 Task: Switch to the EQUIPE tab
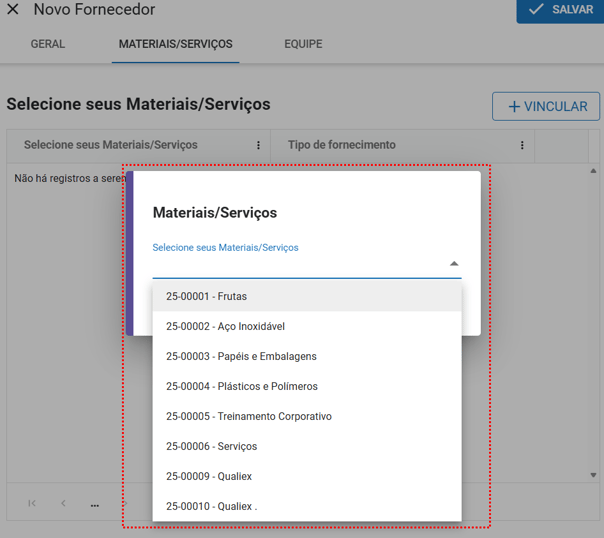pyautogui.click(x=303, y=45)
